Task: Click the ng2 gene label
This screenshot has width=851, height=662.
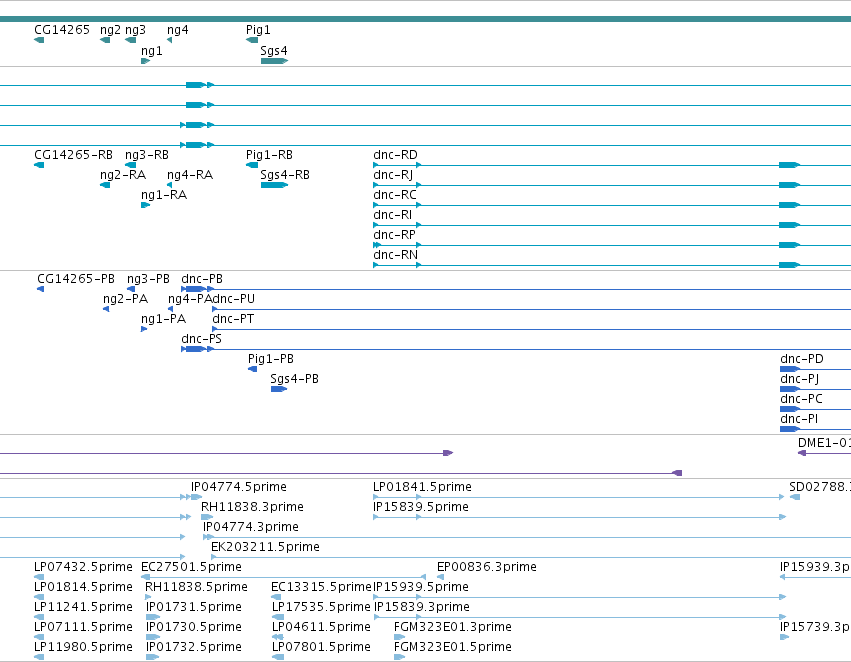Action: [x=110, y=30]
